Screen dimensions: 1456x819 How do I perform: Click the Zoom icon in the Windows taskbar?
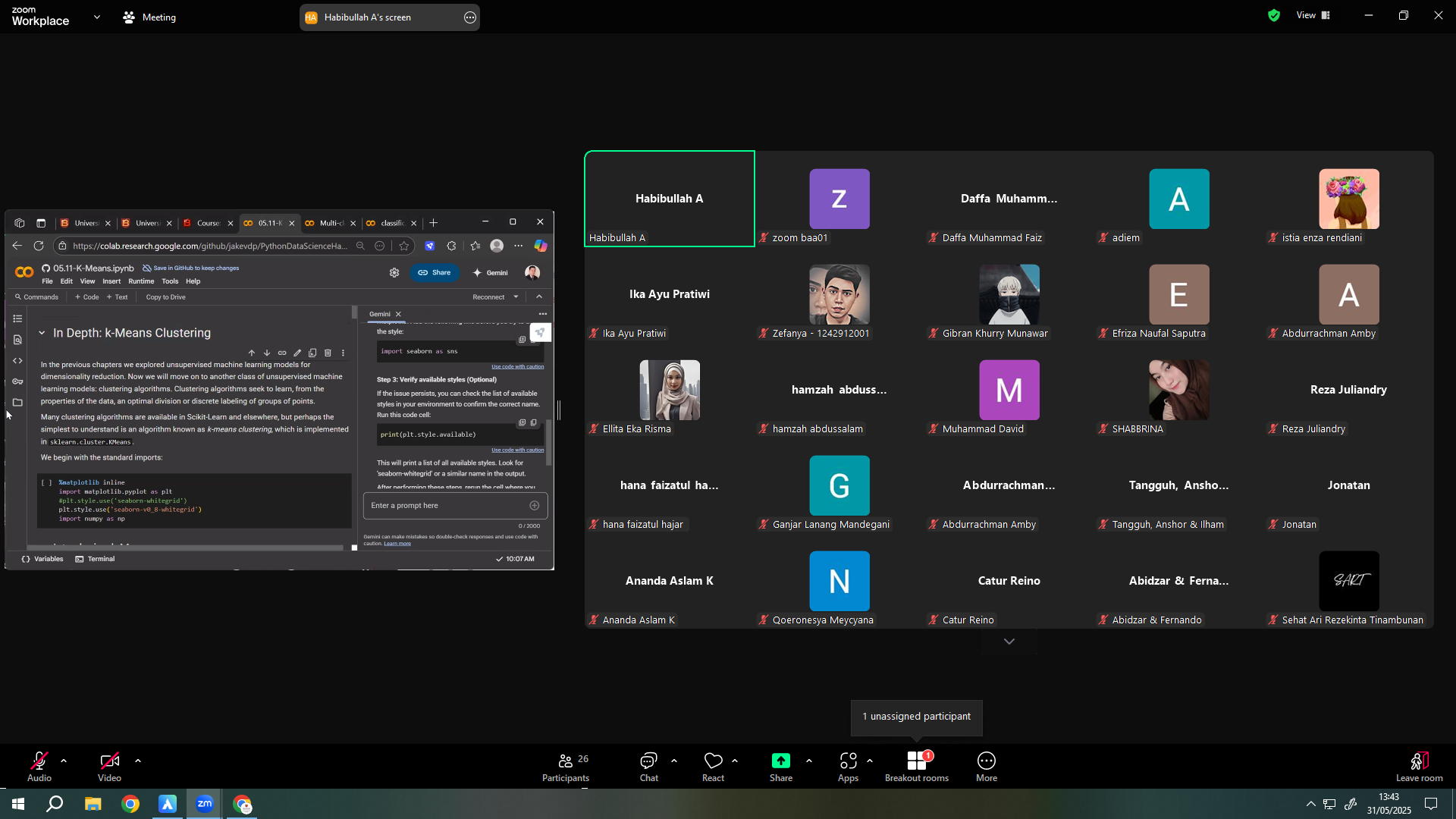[205, 804]
